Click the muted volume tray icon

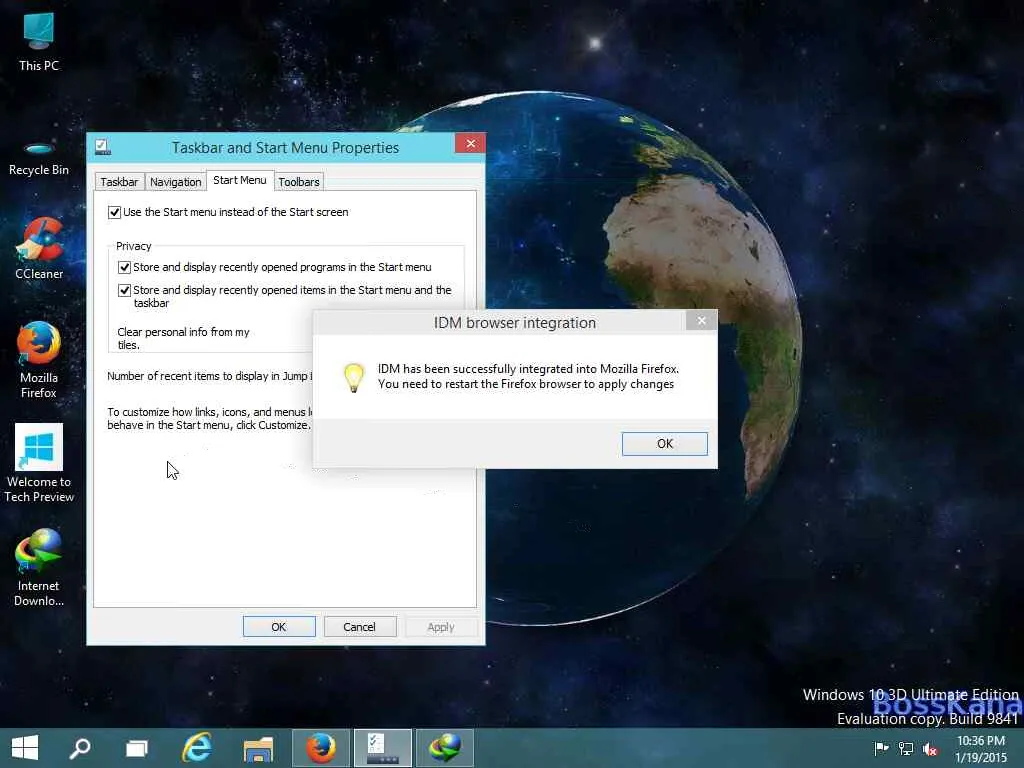[931, 748]
